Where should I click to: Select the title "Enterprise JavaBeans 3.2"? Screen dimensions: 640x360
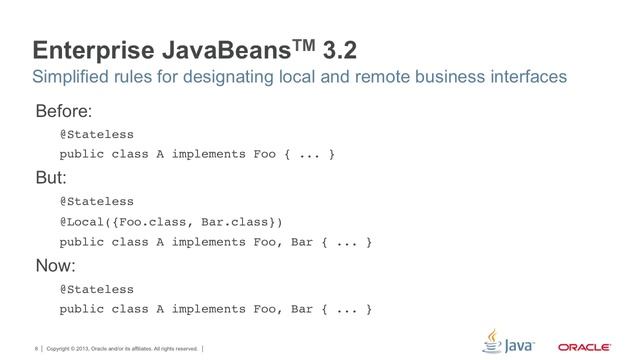(195, 50)
